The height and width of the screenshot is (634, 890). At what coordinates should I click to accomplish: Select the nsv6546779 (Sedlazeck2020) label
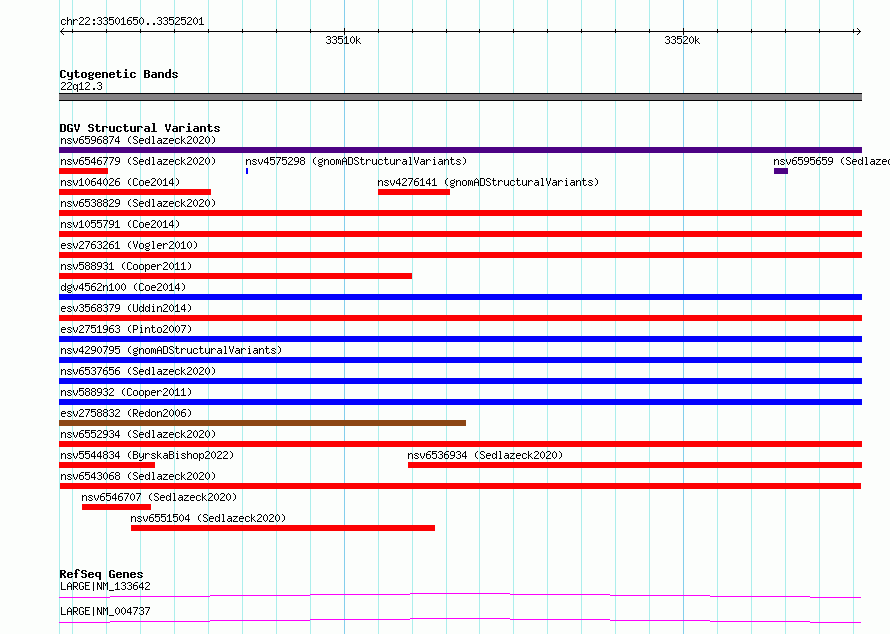click(138, 161)
